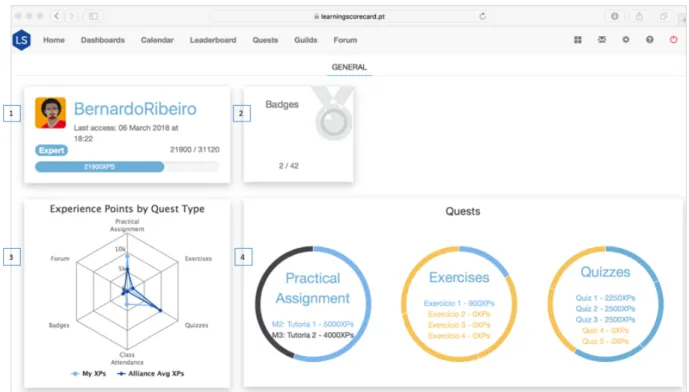689x392 pixels.
Task: Click the 21900 / 31120 XP total
Action: click(195, 149)
